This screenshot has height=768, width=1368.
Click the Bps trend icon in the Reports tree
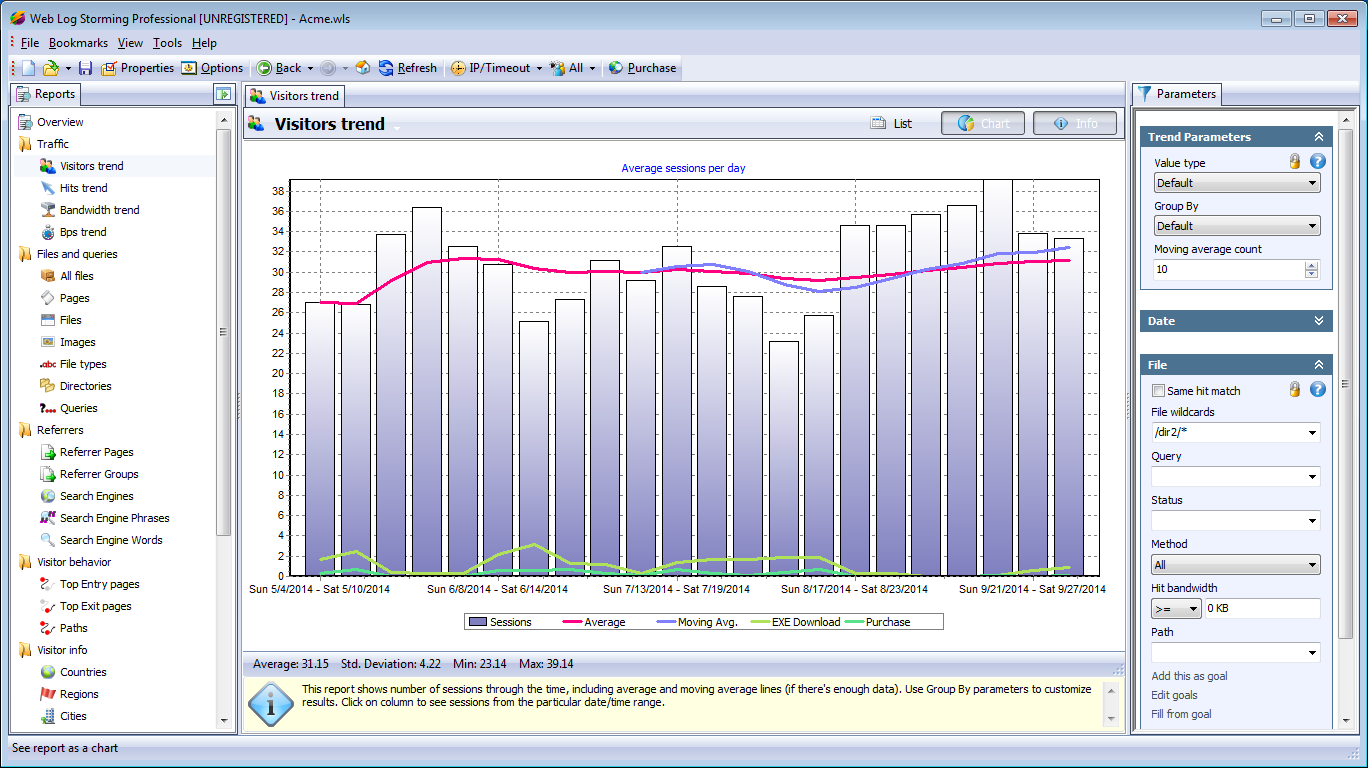(47, 232)
